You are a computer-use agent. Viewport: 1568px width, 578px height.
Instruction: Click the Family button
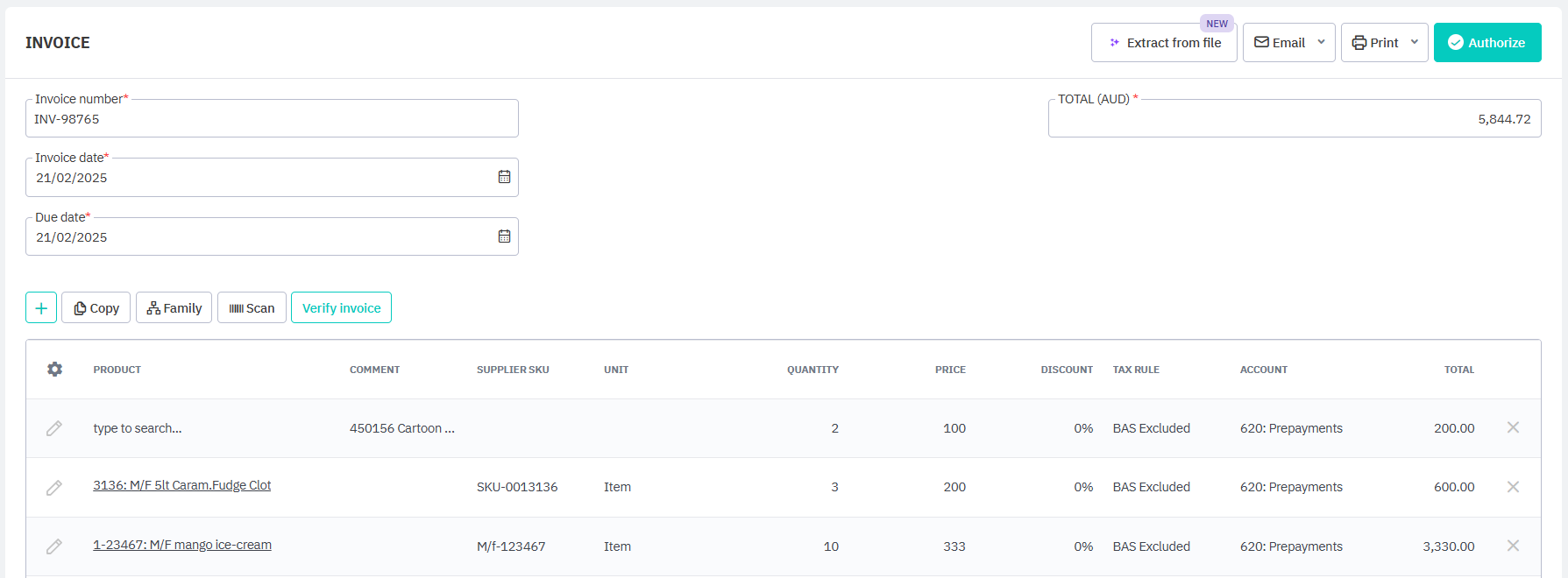tap(174, 308)
